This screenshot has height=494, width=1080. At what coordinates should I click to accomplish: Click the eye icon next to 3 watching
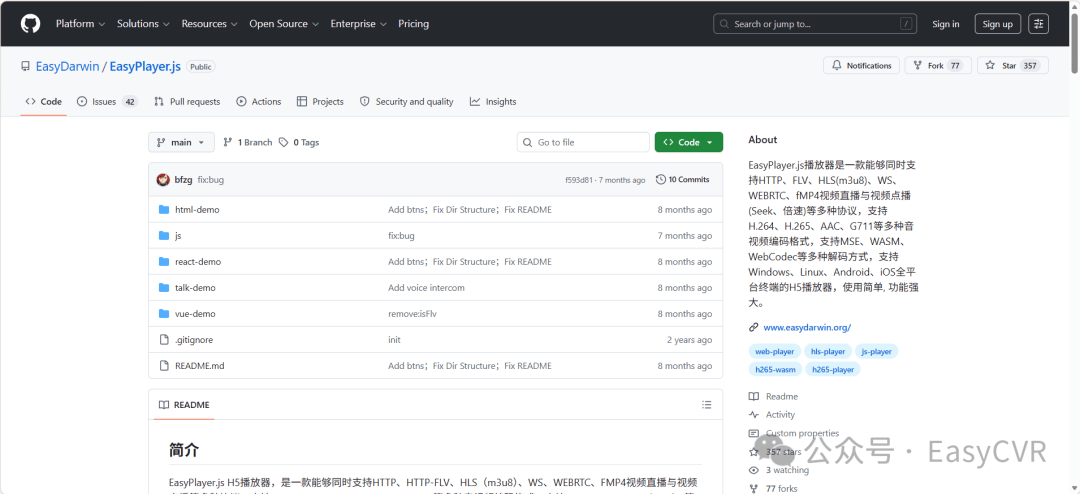click(x=754, y=470)
